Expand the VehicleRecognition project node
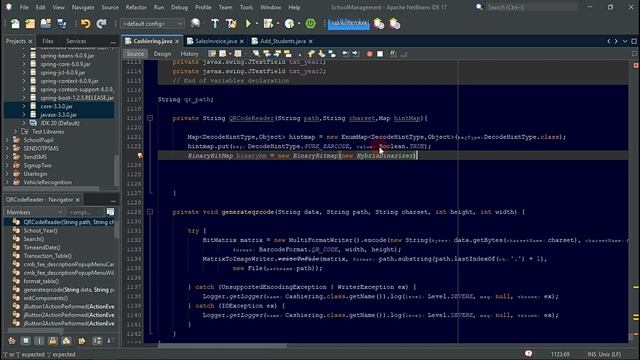 click(7, 182)
